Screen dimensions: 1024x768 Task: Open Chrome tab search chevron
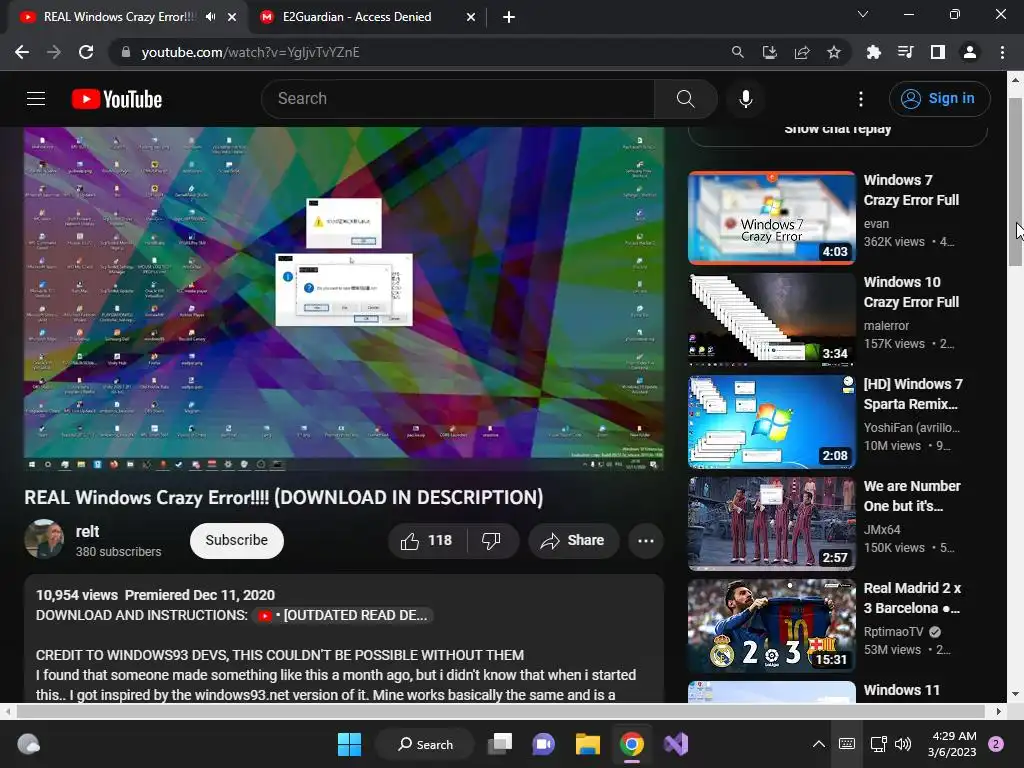tap(863, 14)
